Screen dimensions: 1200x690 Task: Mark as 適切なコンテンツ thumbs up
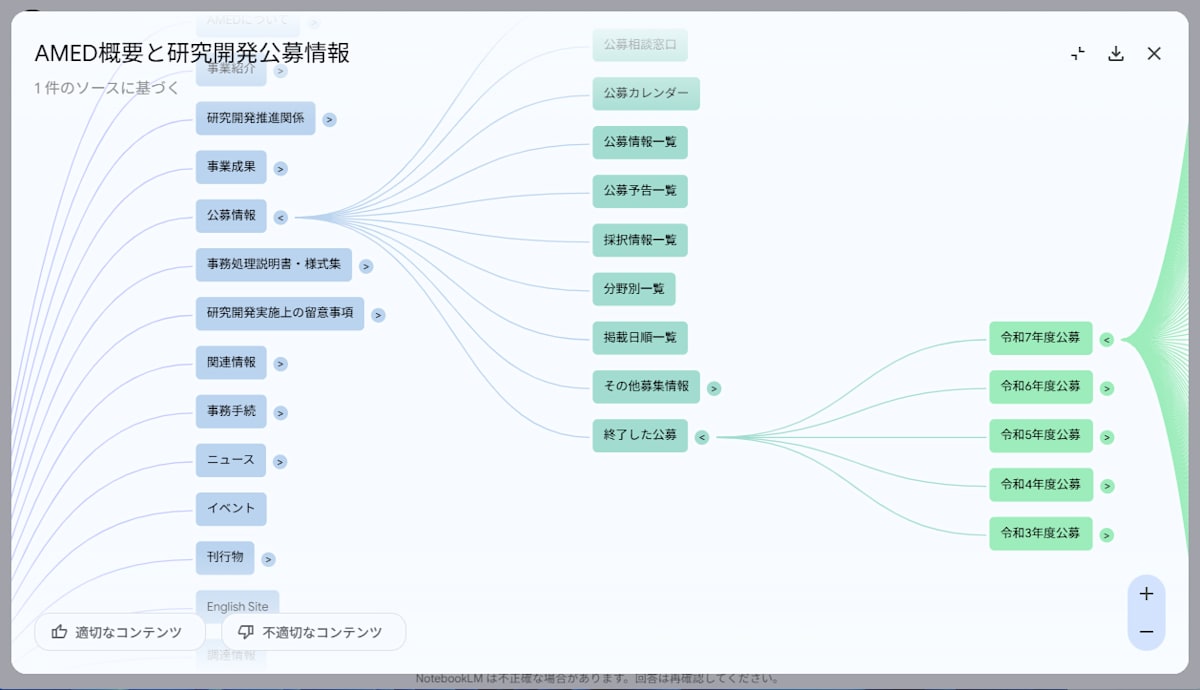pos(119,632)
